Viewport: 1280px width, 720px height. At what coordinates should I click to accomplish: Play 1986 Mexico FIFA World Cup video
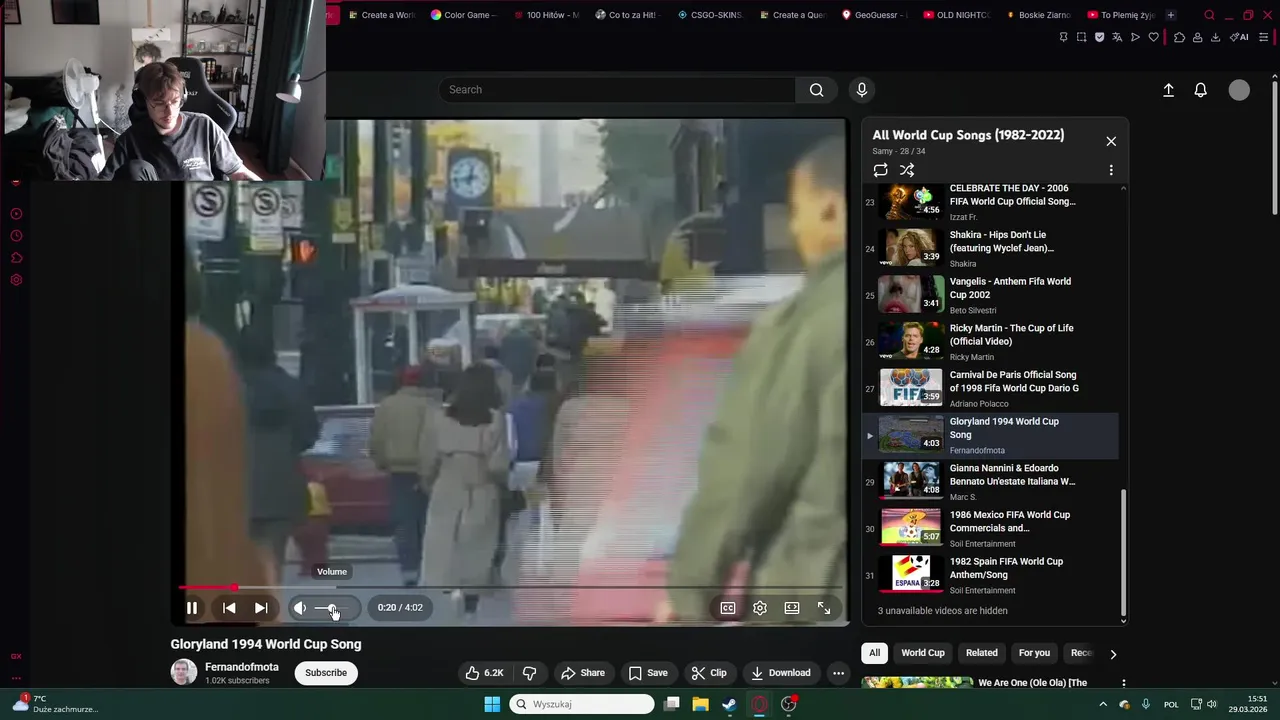(x=990, y=529)
